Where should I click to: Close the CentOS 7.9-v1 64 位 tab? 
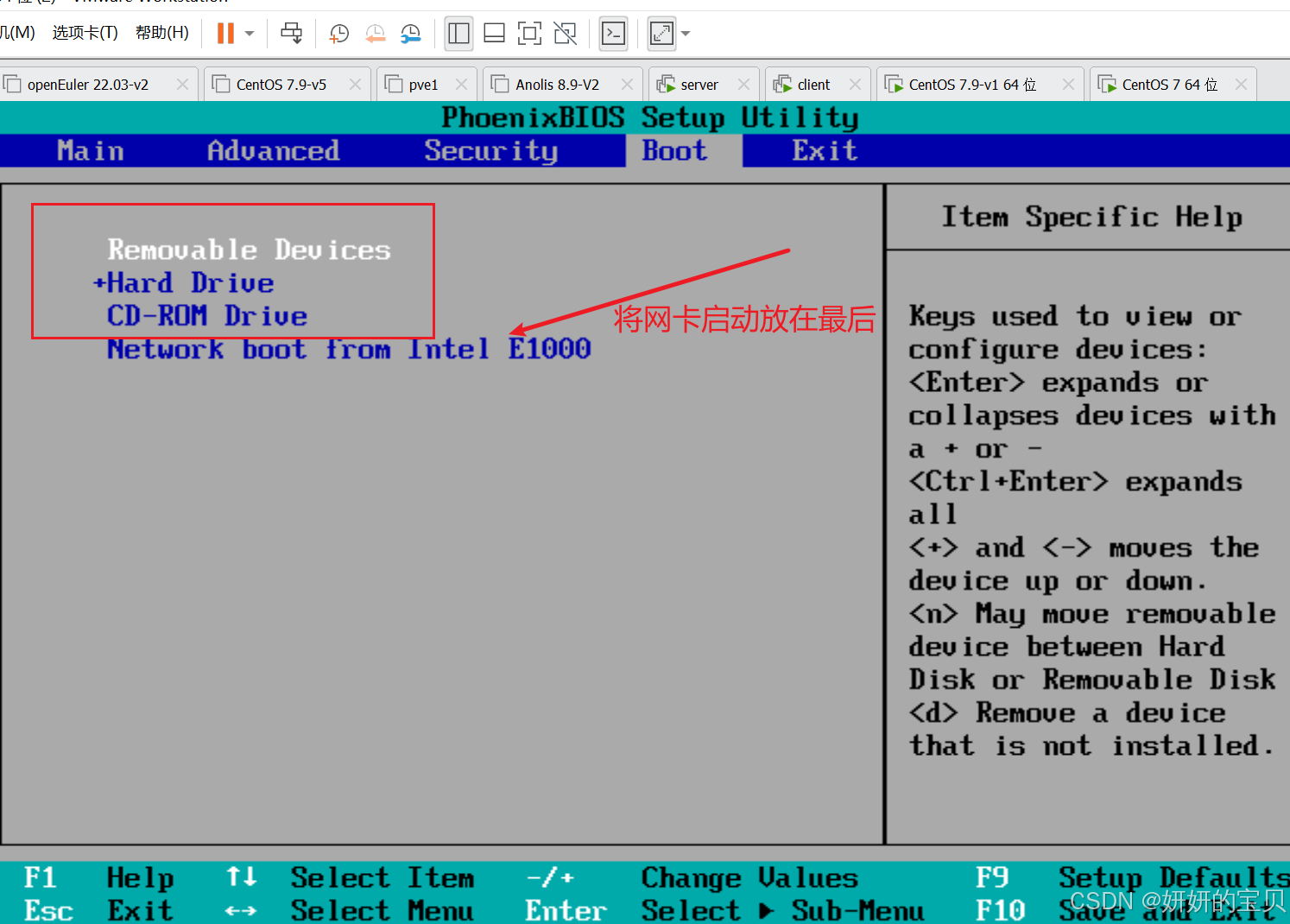[1068, 85]
